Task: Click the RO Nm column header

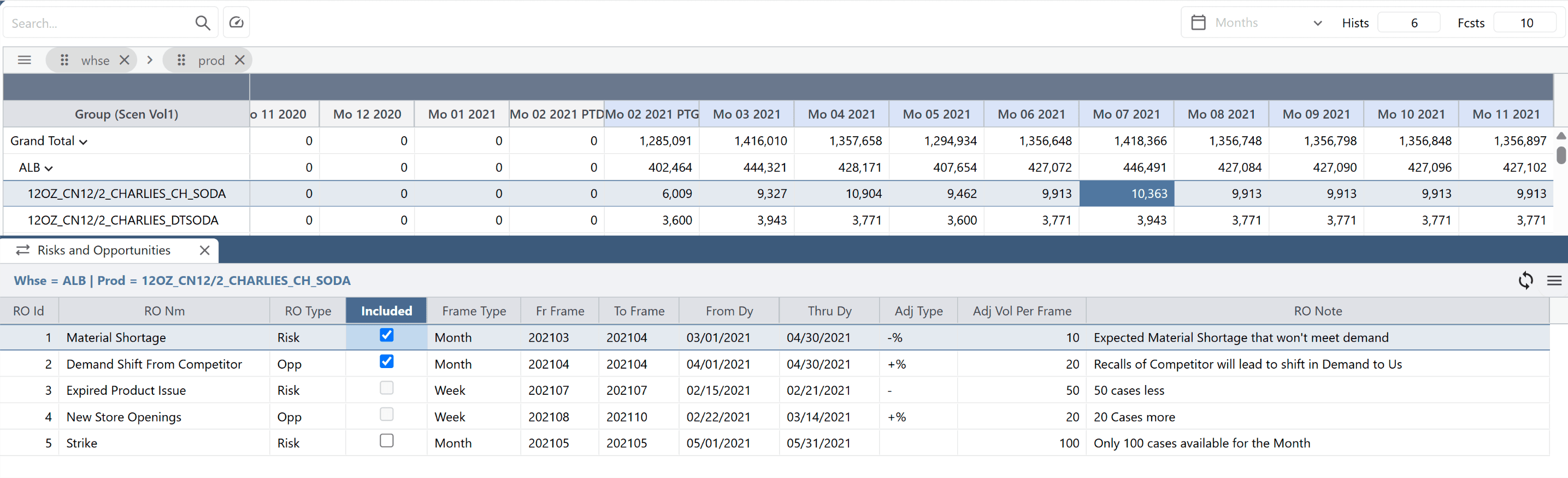Action: [x=164, y=311]
